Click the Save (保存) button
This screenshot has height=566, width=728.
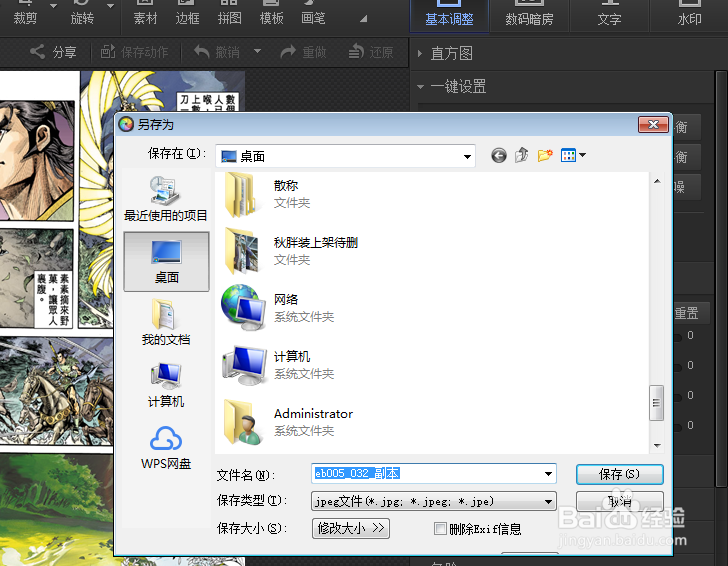click(x=619, y=474)
